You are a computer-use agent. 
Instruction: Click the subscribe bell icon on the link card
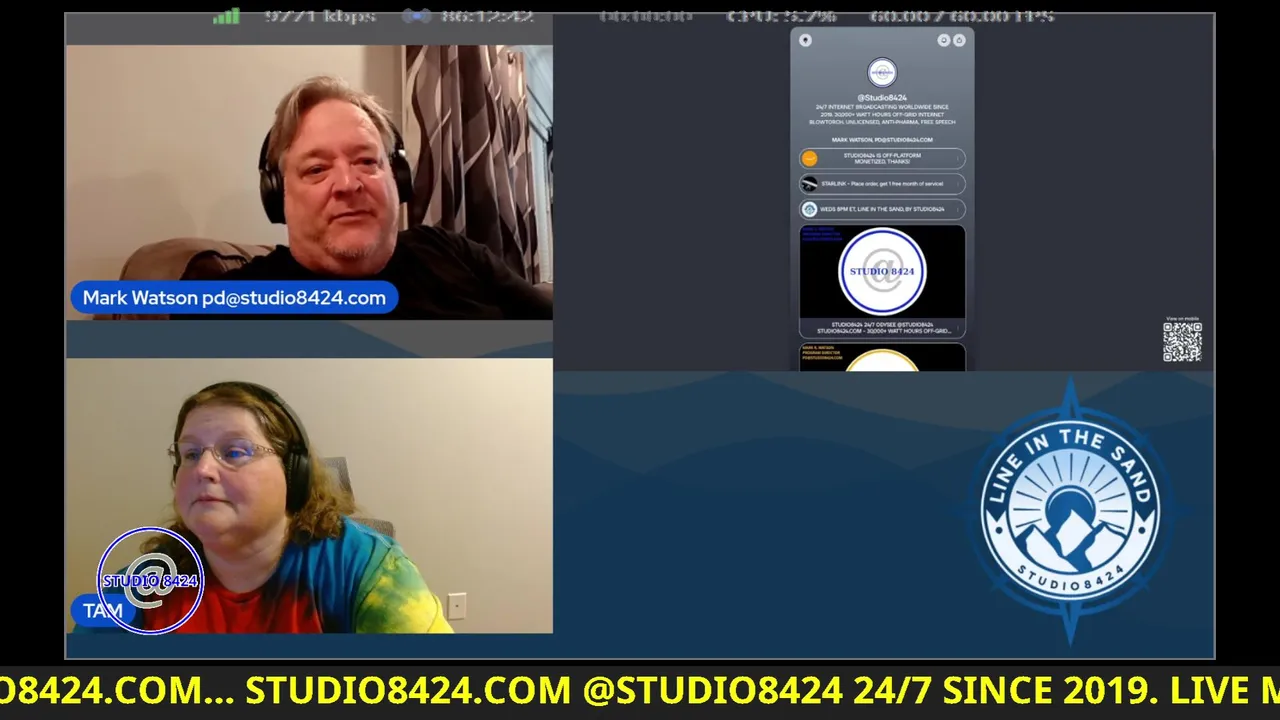coord(943,41)
